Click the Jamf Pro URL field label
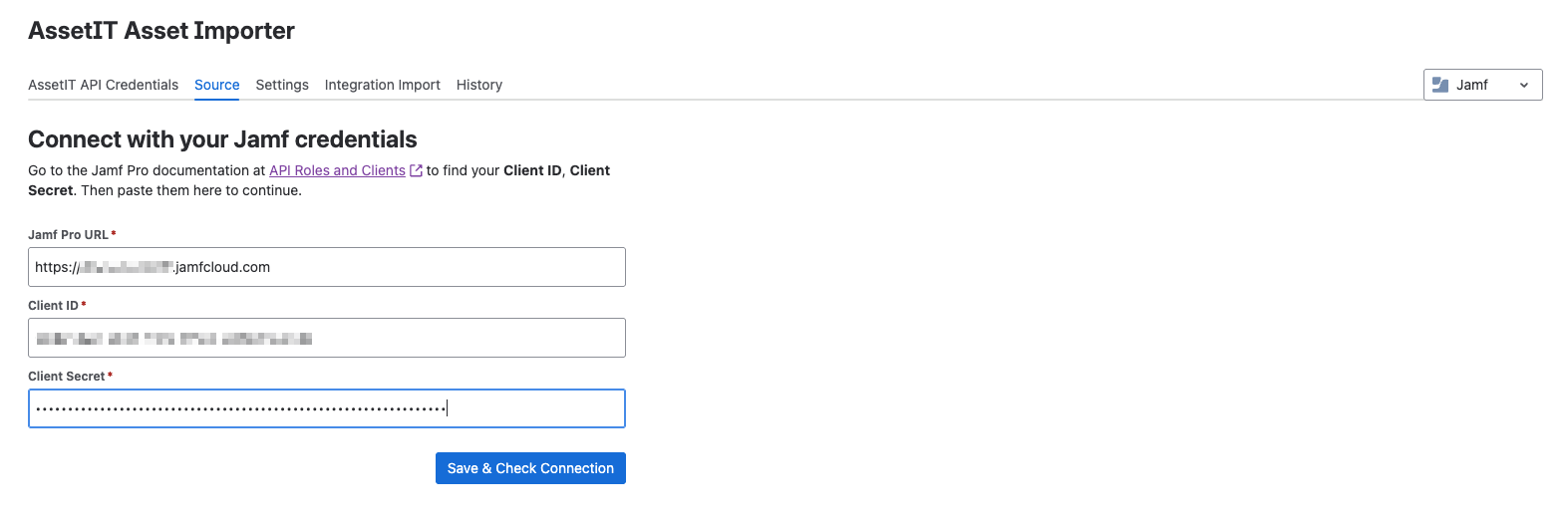 coord(68,235)
